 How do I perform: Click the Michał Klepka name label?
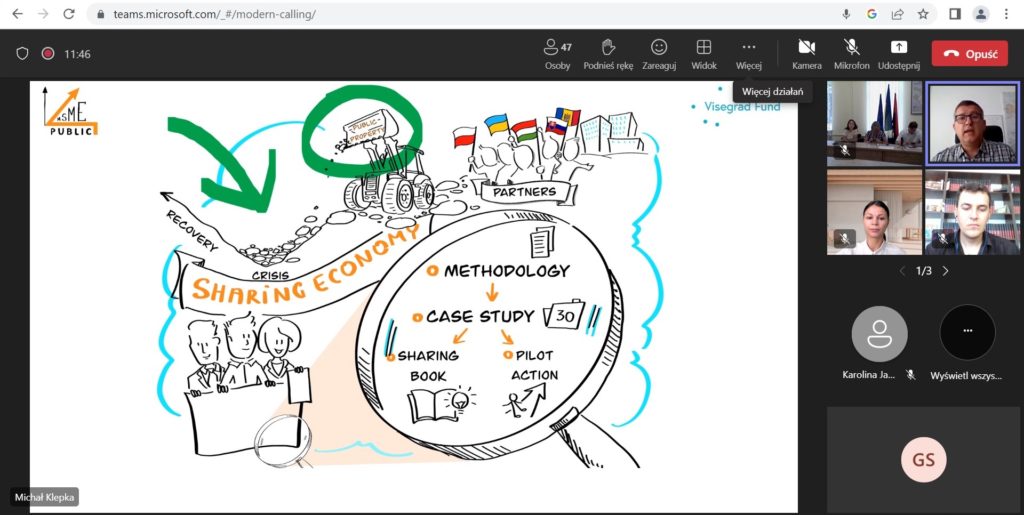44,497
